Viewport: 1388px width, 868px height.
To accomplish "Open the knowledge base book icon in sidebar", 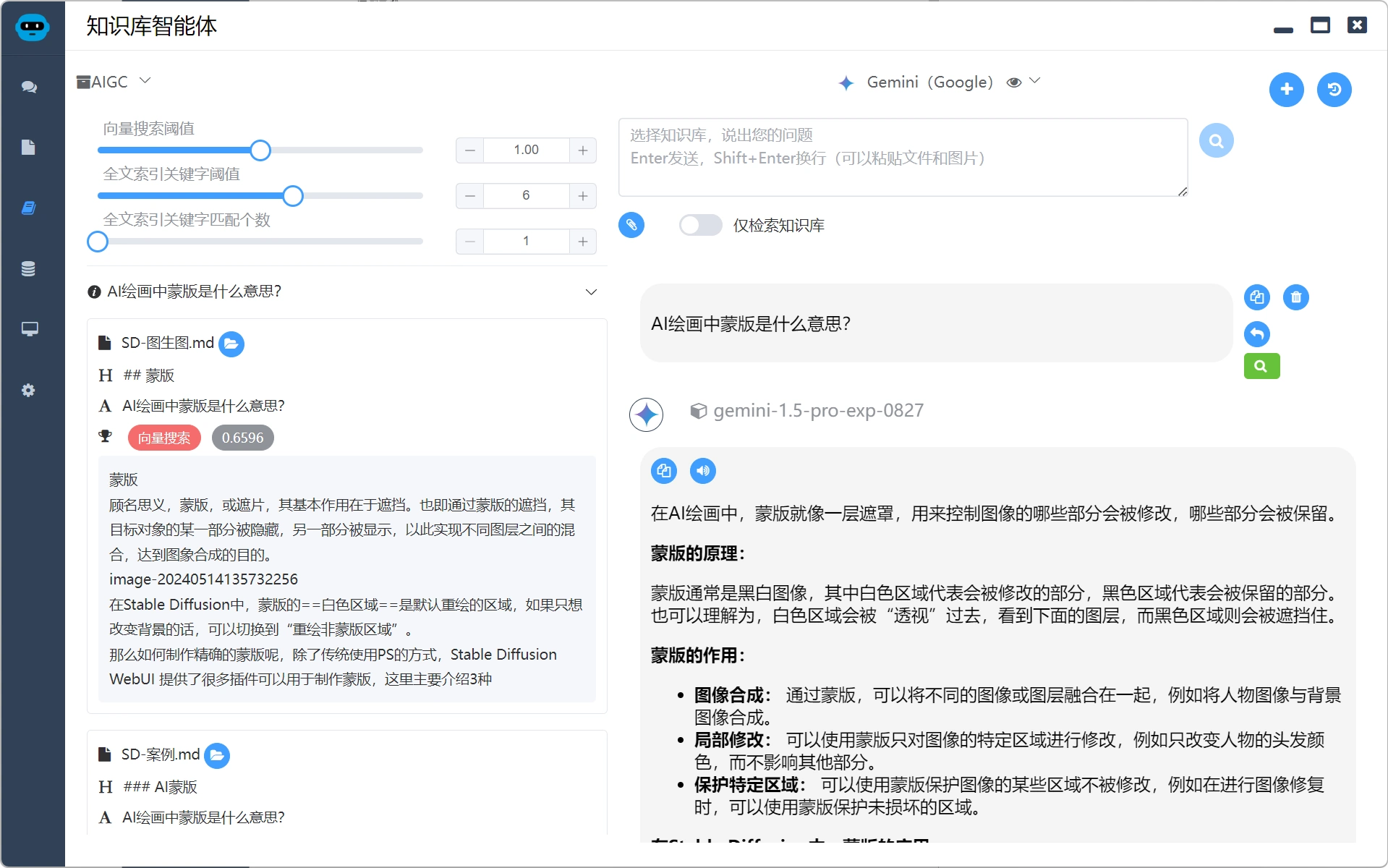I will click(x=28, y=208).
